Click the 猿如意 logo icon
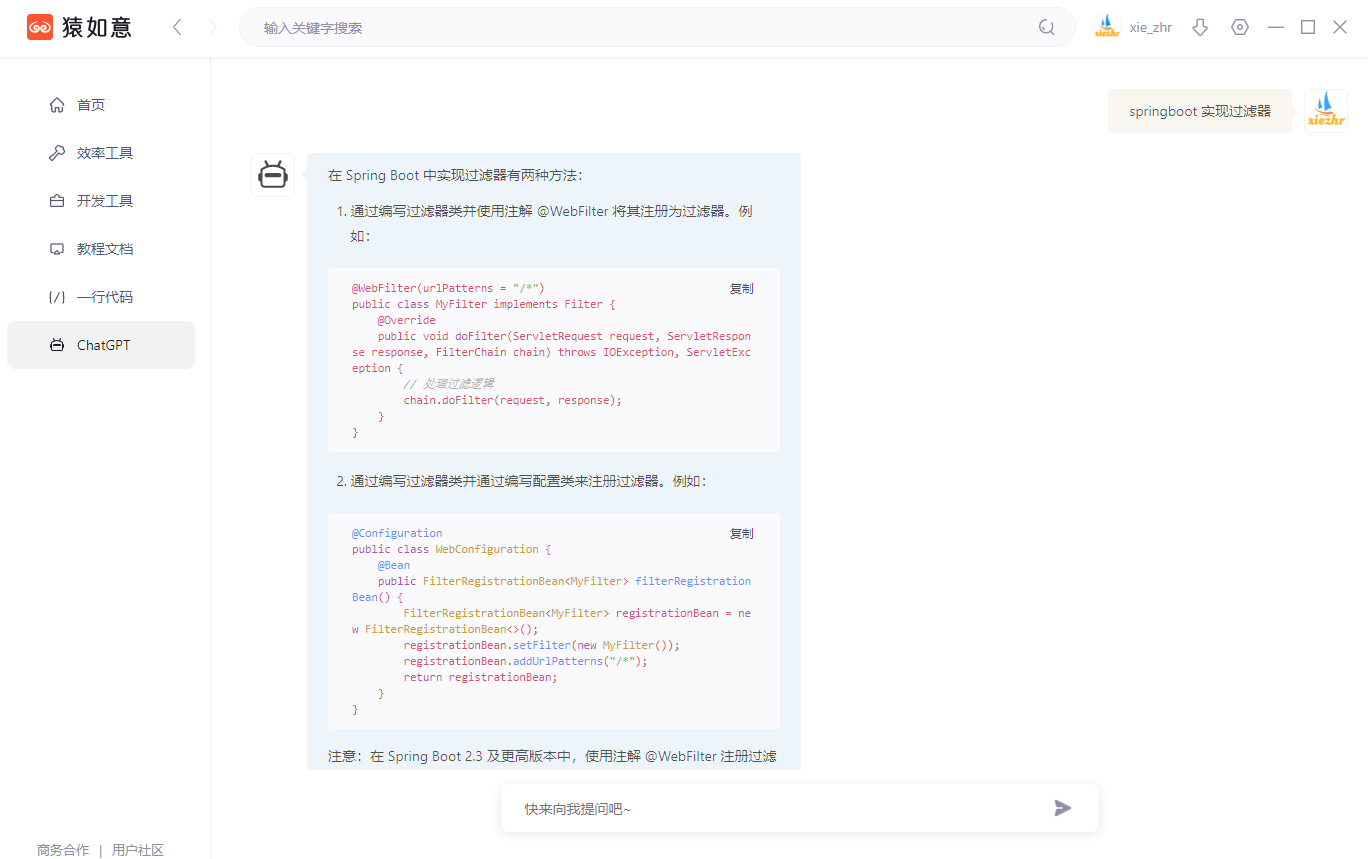Image resolution: width=1368 pixels, height=859 pixels. 40,28
